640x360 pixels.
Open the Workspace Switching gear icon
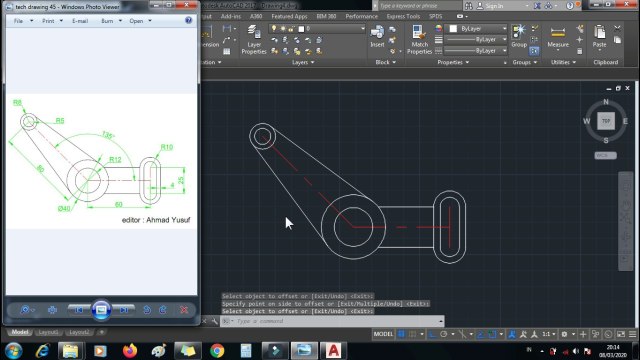[x=564, y=334]
